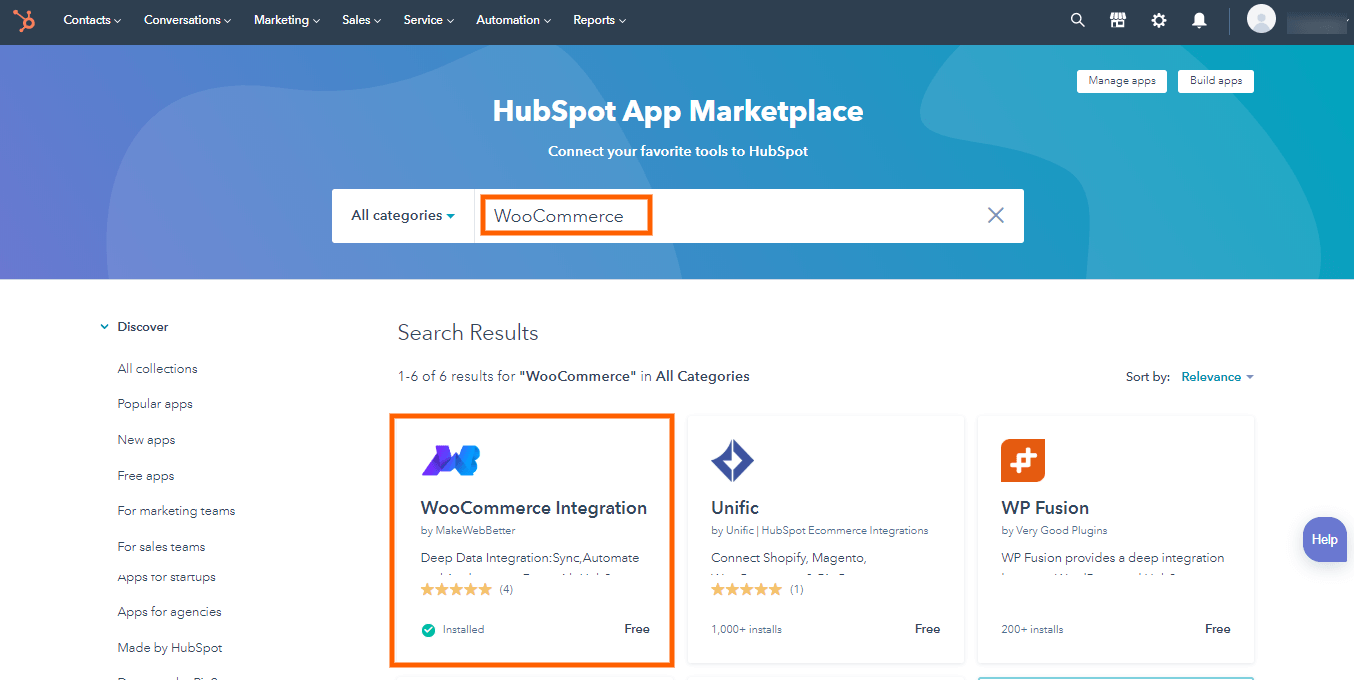The width and height of the screenshot is (1354, 680).
Task: Select All collections in sidebar
Action: [x=158, y=369]
